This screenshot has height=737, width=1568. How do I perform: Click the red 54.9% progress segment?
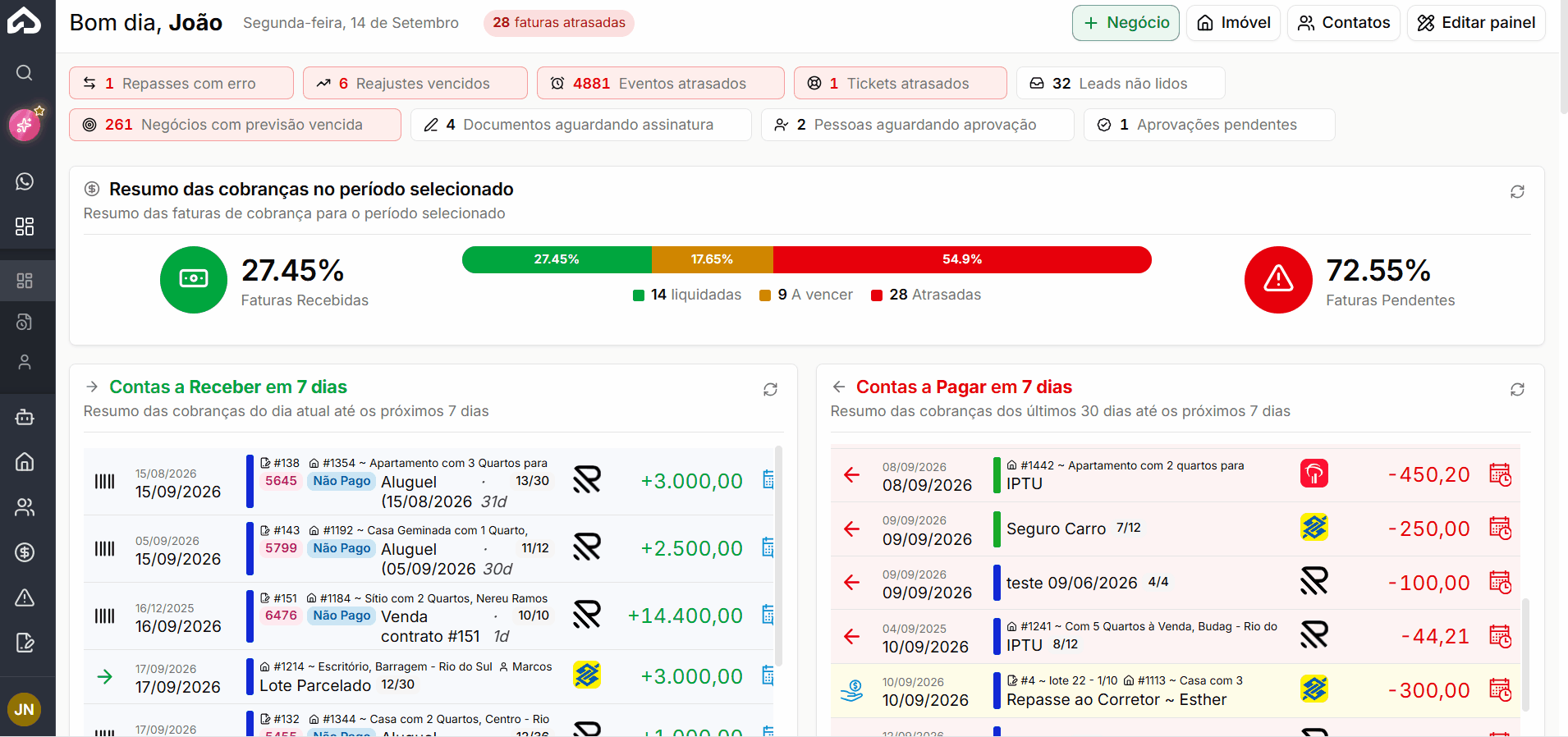pos(962,259)
